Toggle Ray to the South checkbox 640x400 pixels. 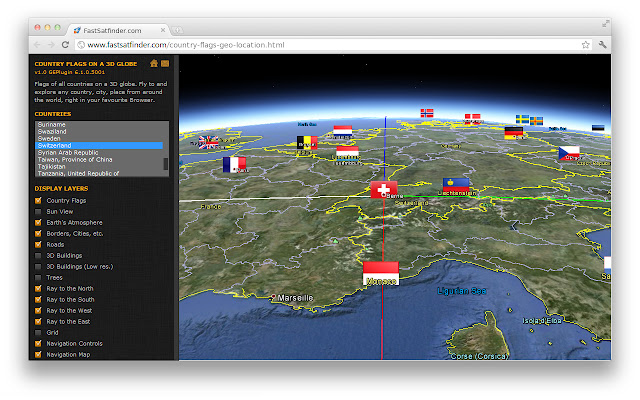tap(38, 300)
